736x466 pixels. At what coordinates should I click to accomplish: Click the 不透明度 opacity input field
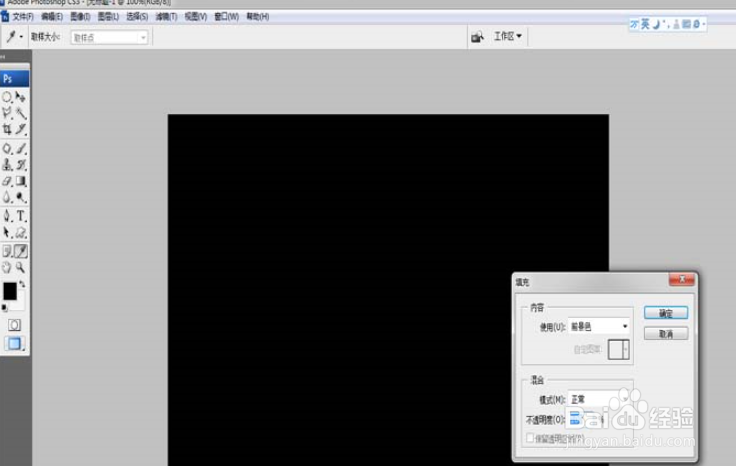click(x=582, y=419)
